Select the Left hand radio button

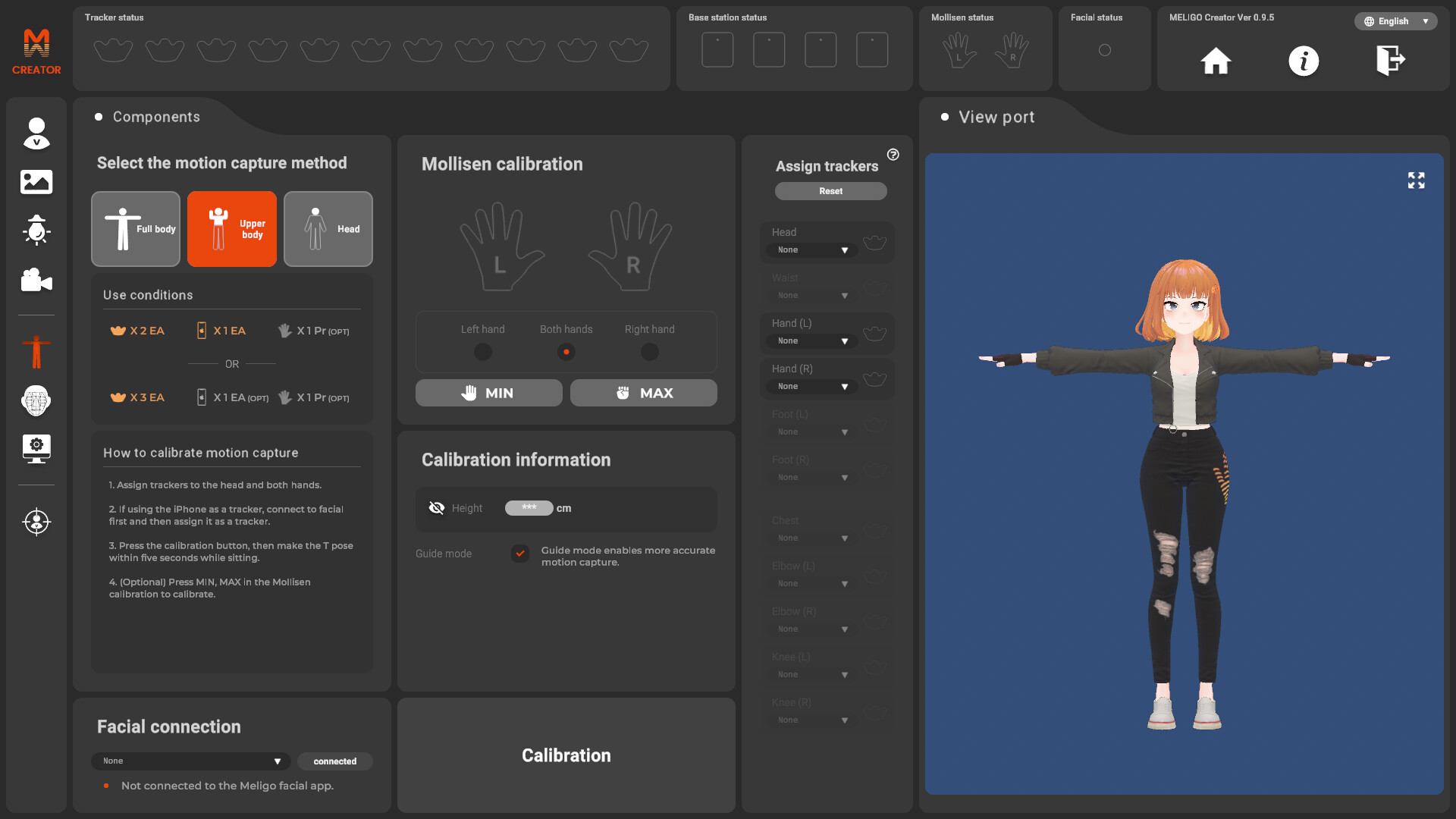pyautogui.click(x=483, y=352)
